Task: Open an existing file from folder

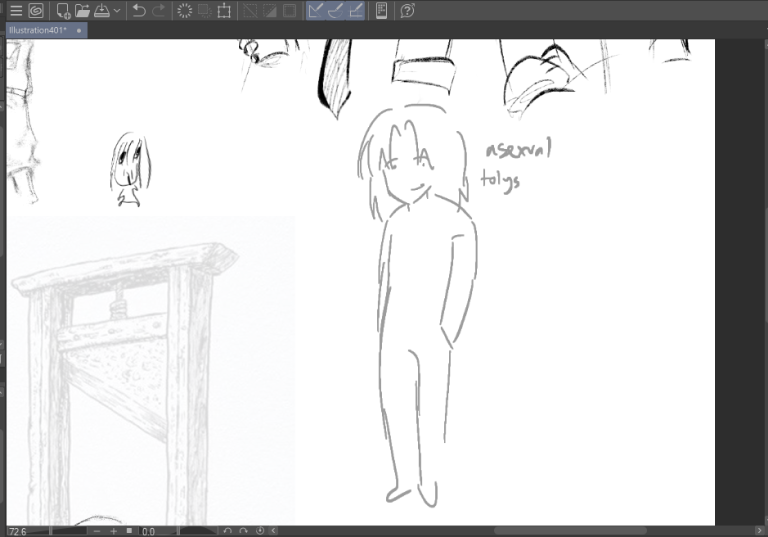Action: click(x=82, y=10)
